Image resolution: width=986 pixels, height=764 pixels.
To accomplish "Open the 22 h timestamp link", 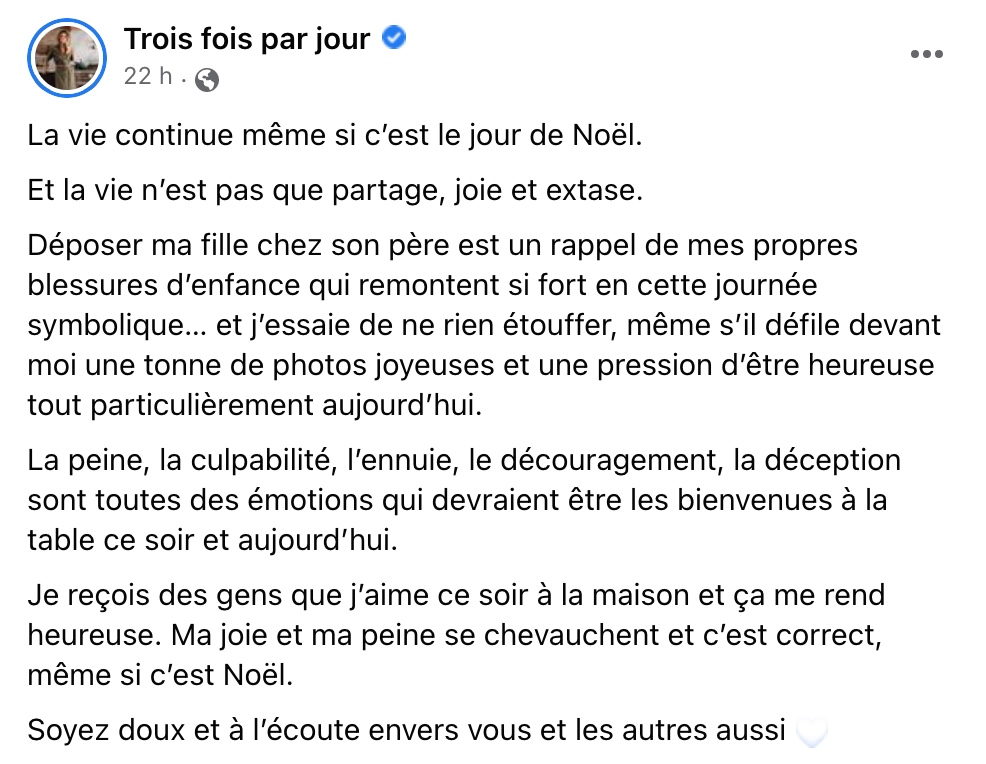I will coord(148,76).
